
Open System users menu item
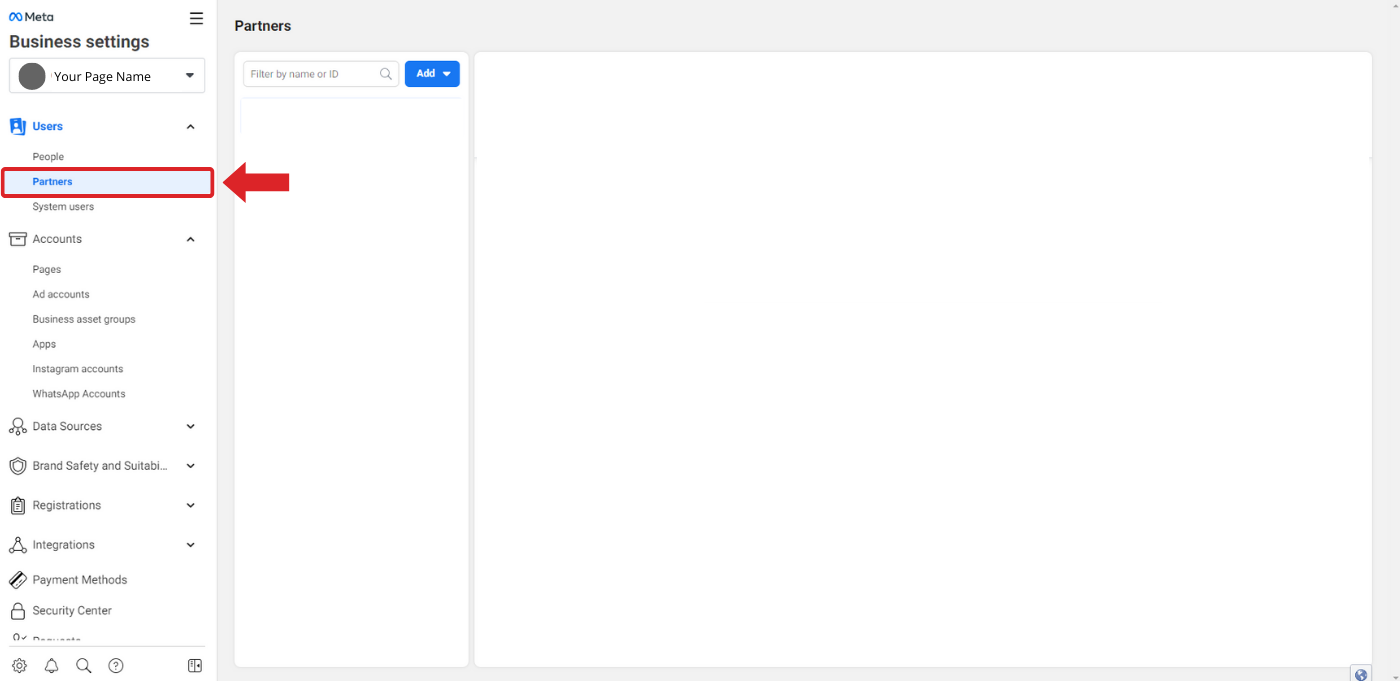point(63,207)
